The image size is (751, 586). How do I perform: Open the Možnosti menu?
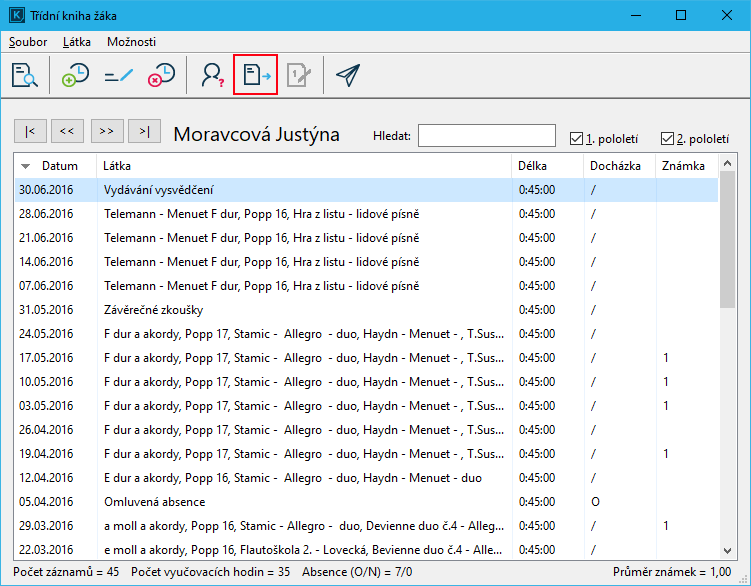131,42
